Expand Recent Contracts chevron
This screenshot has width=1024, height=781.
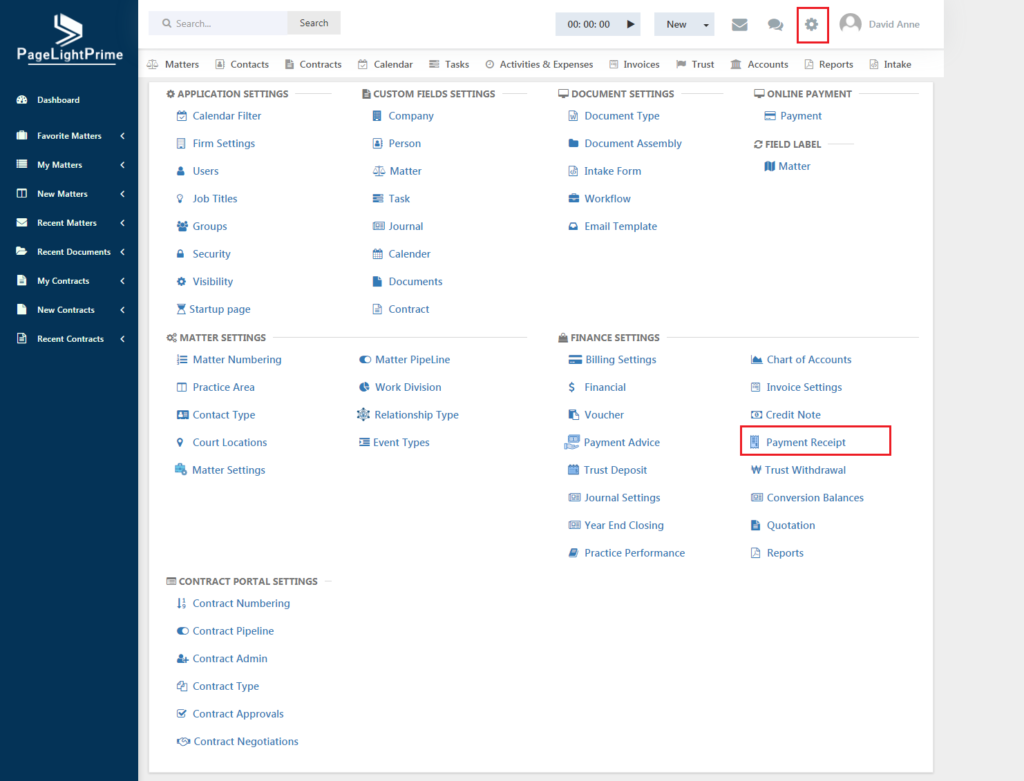122,338
